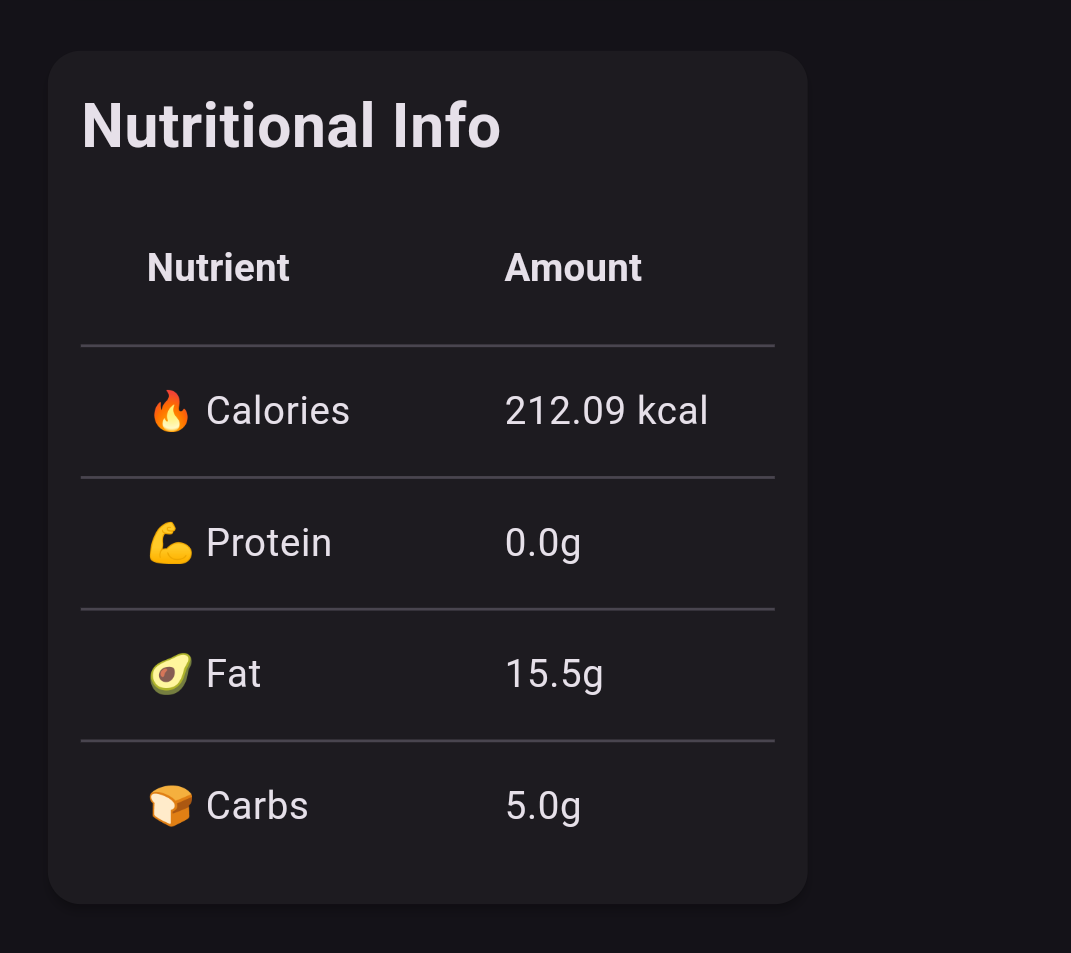Click the divider line below the table header
This screenshot has height=953, width=1071.
click(428, 346)
